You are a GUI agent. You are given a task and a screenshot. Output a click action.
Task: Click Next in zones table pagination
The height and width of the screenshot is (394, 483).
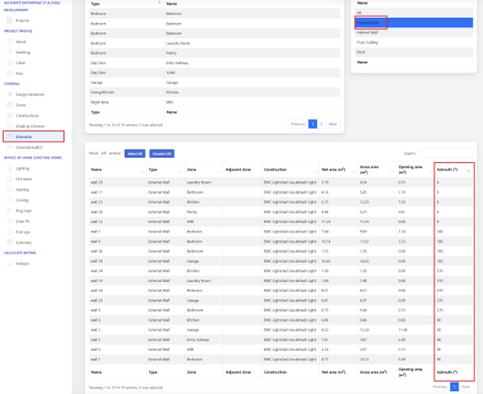click(x=333, y=124)
